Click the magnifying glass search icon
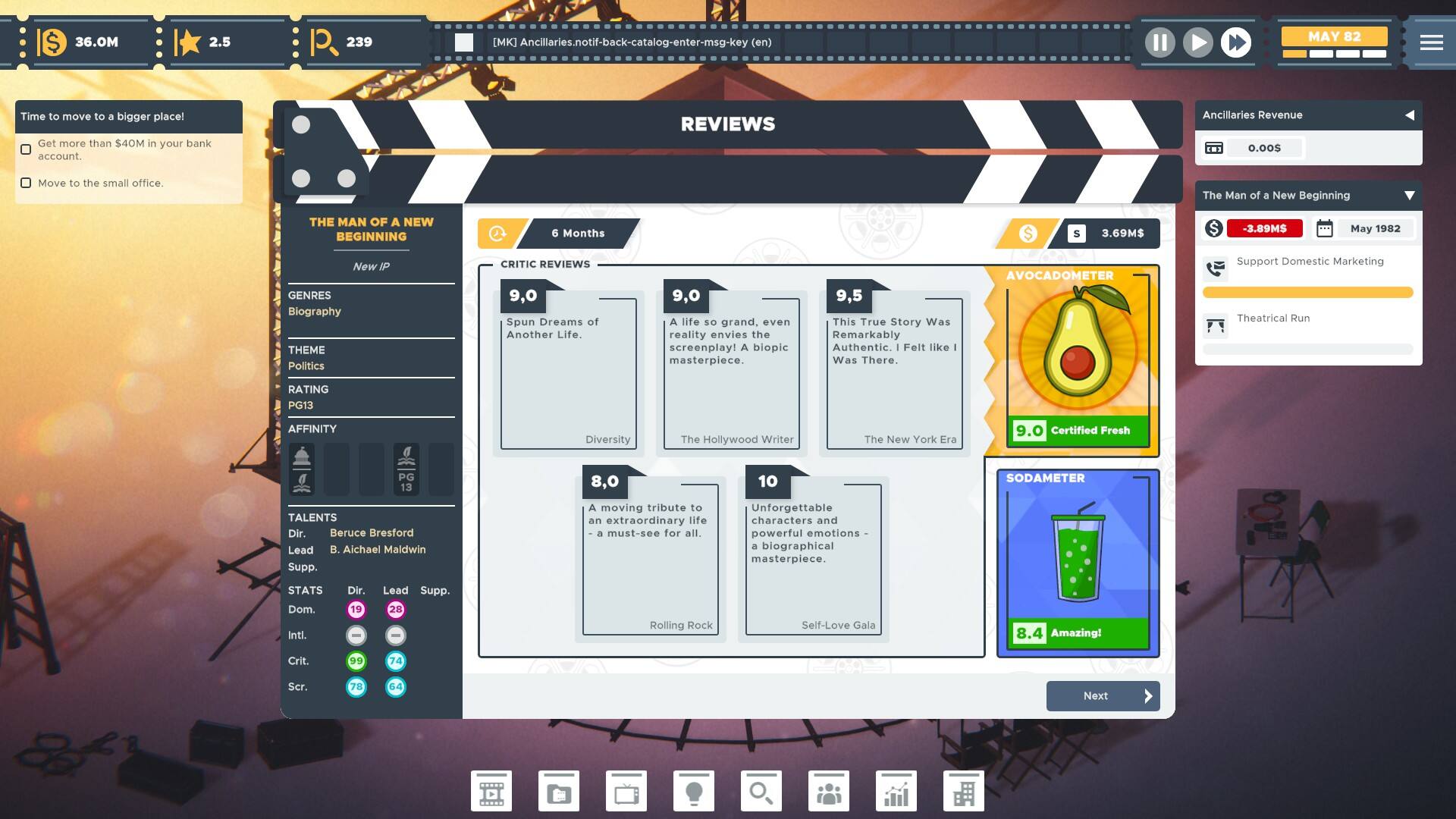Viewport: 1456px width, 819px height. pyautogui.click(x=761, y=792)
